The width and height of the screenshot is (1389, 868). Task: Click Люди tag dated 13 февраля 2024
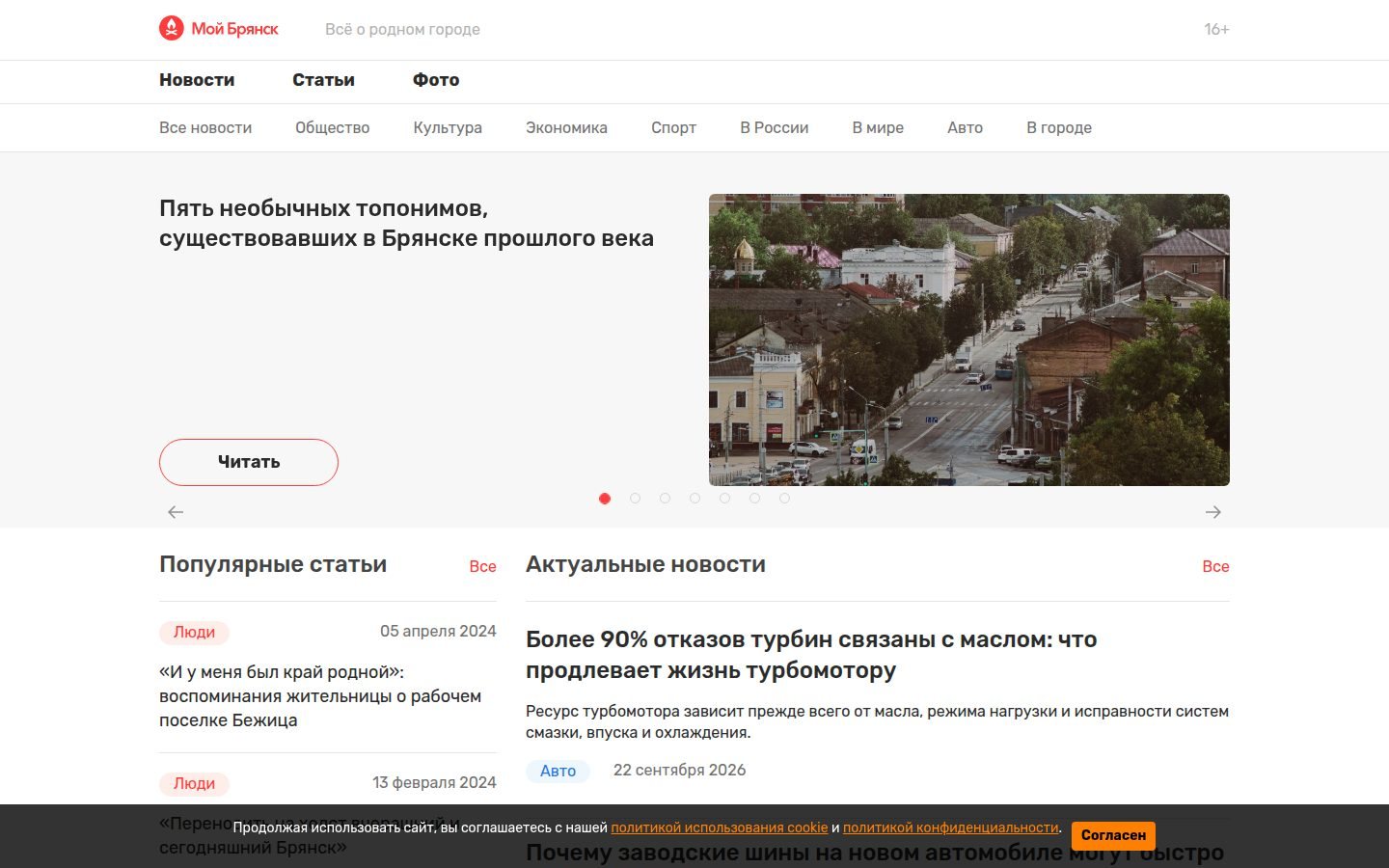coord(194,784)
